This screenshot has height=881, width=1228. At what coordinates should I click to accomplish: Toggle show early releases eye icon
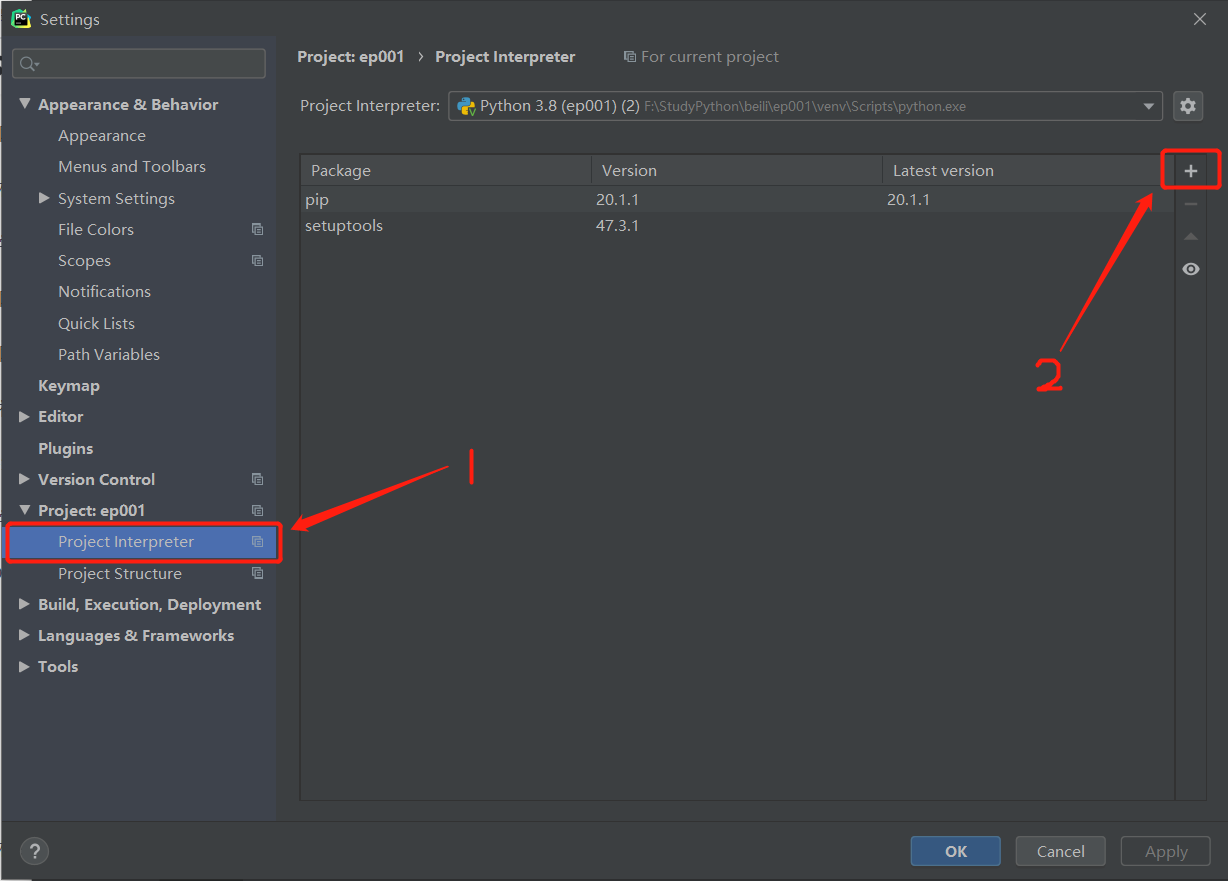pos(1190,269)
